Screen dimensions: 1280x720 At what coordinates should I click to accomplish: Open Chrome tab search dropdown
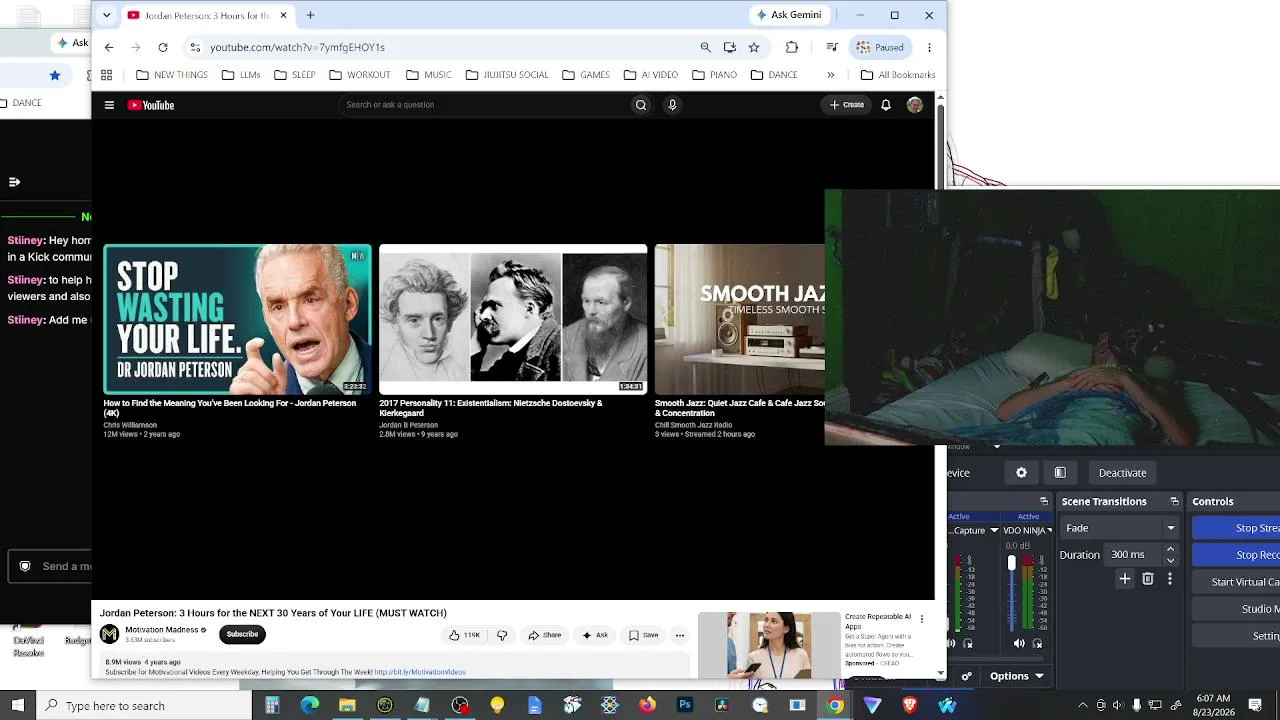(106, 15)
